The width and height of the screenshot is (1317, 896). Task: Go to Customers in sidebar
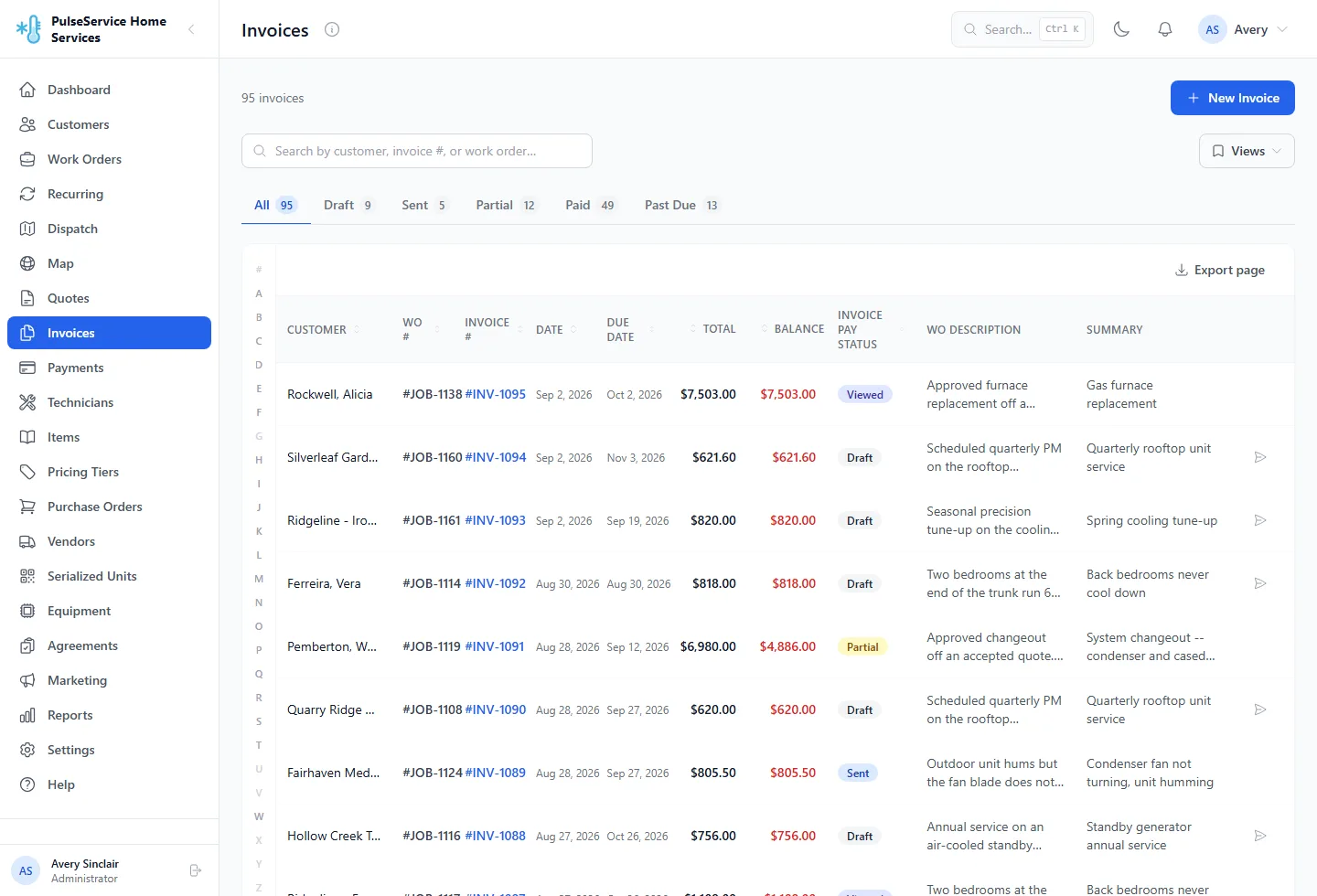pyautogui.click(x=109, y=124)
